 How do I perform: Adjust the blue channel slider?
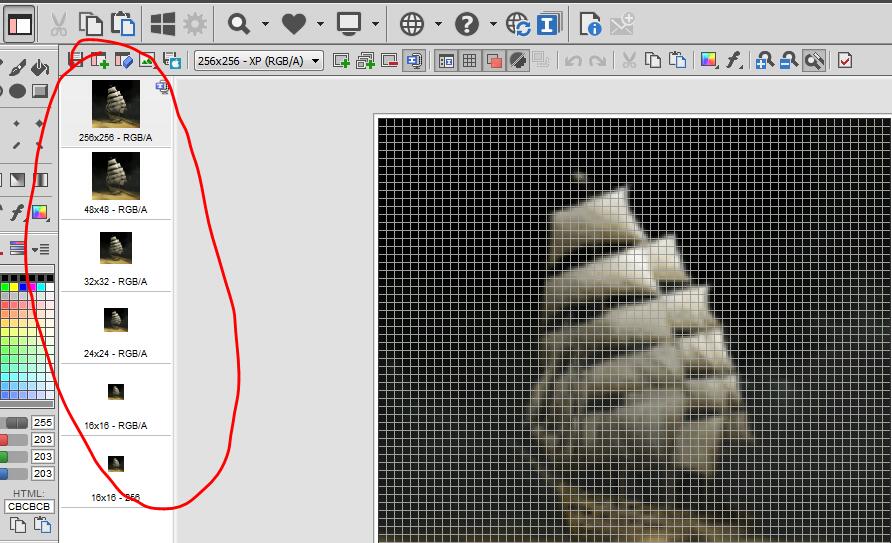tap(14, 473)
